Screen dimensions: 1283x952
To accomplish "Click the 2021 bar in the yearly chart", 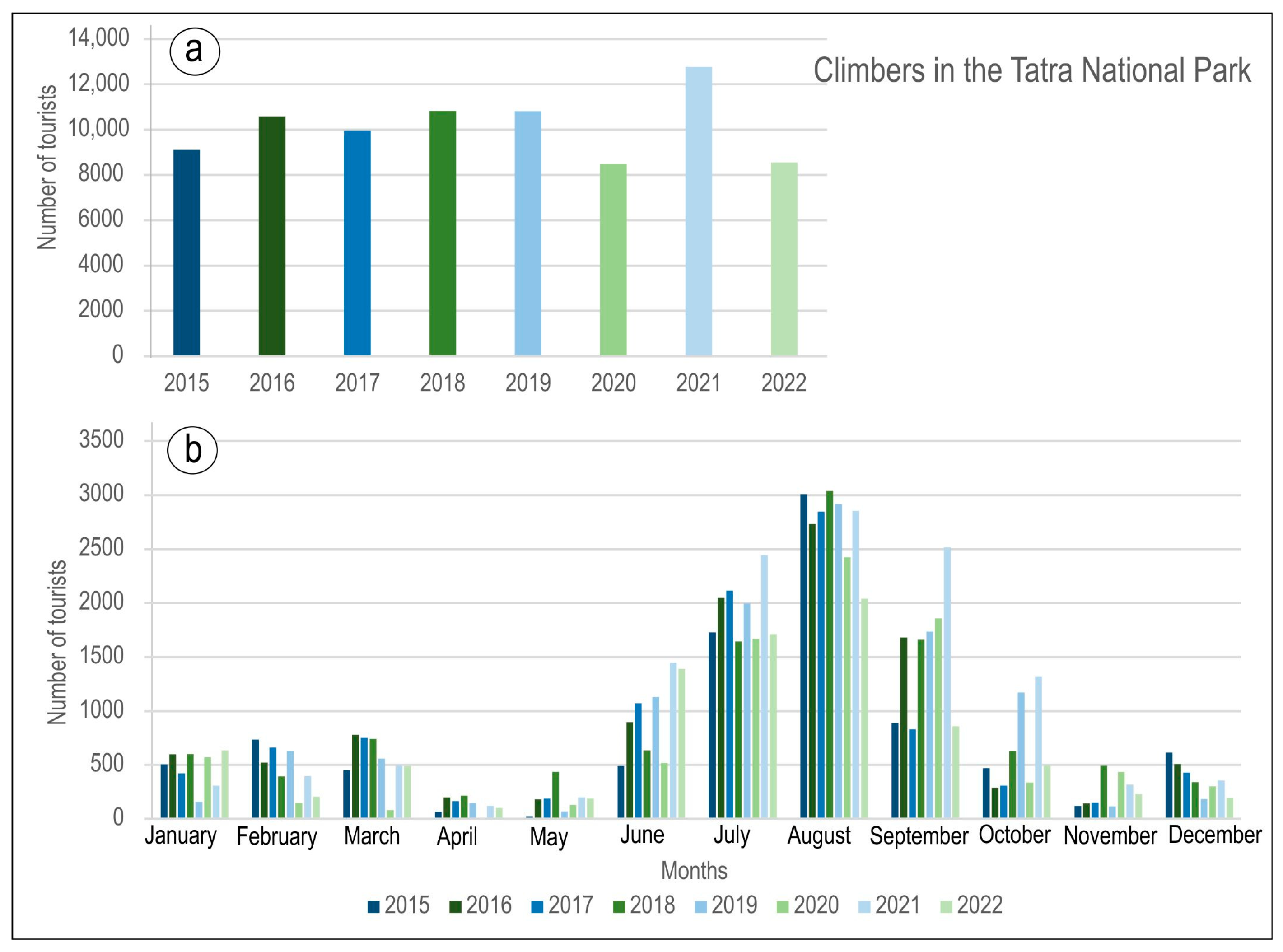I will (698, 211).
